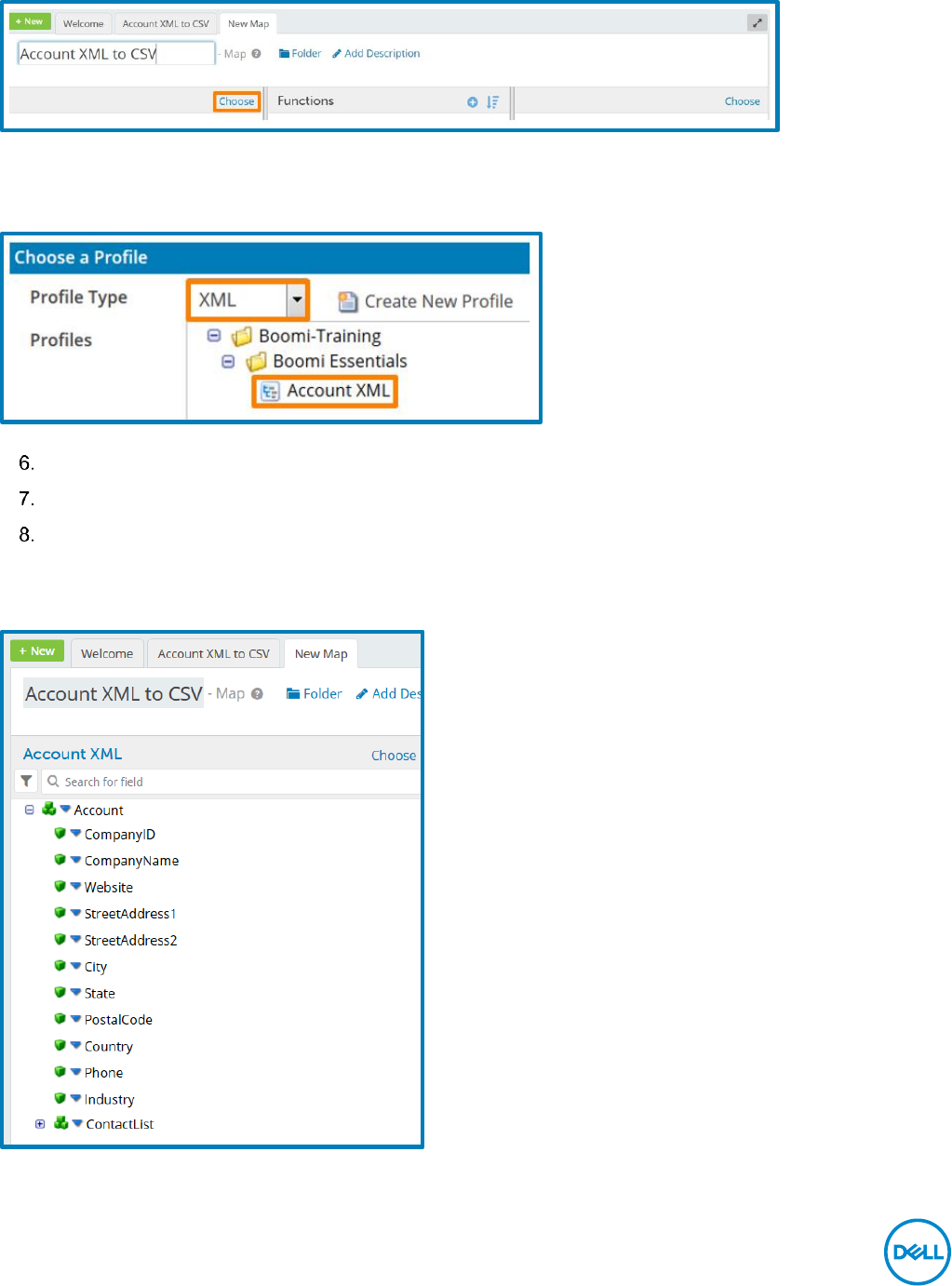Click the green icon beside StreetAddress2
The width and height of the screenshot is (952, 1286).
click(60, 939)
